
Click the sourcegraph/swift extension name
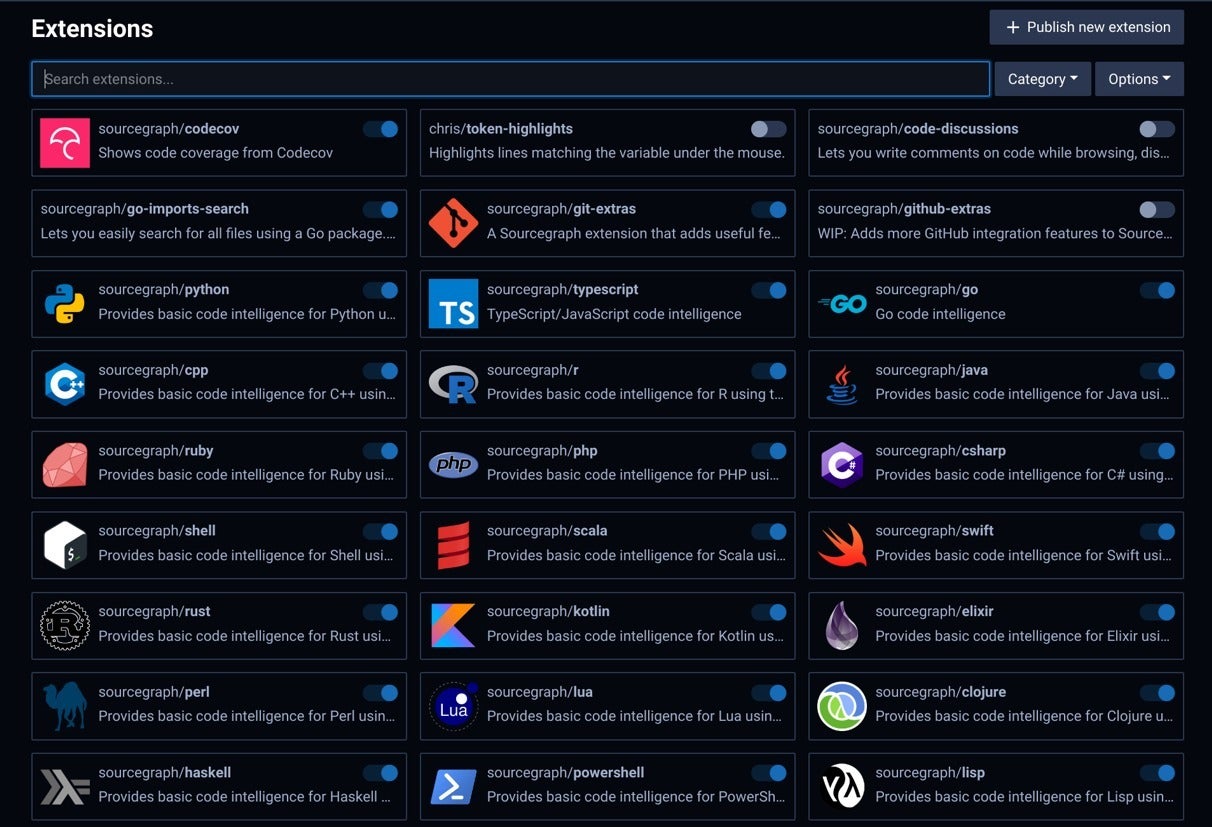pyautogui.click(x=934, y=531)
